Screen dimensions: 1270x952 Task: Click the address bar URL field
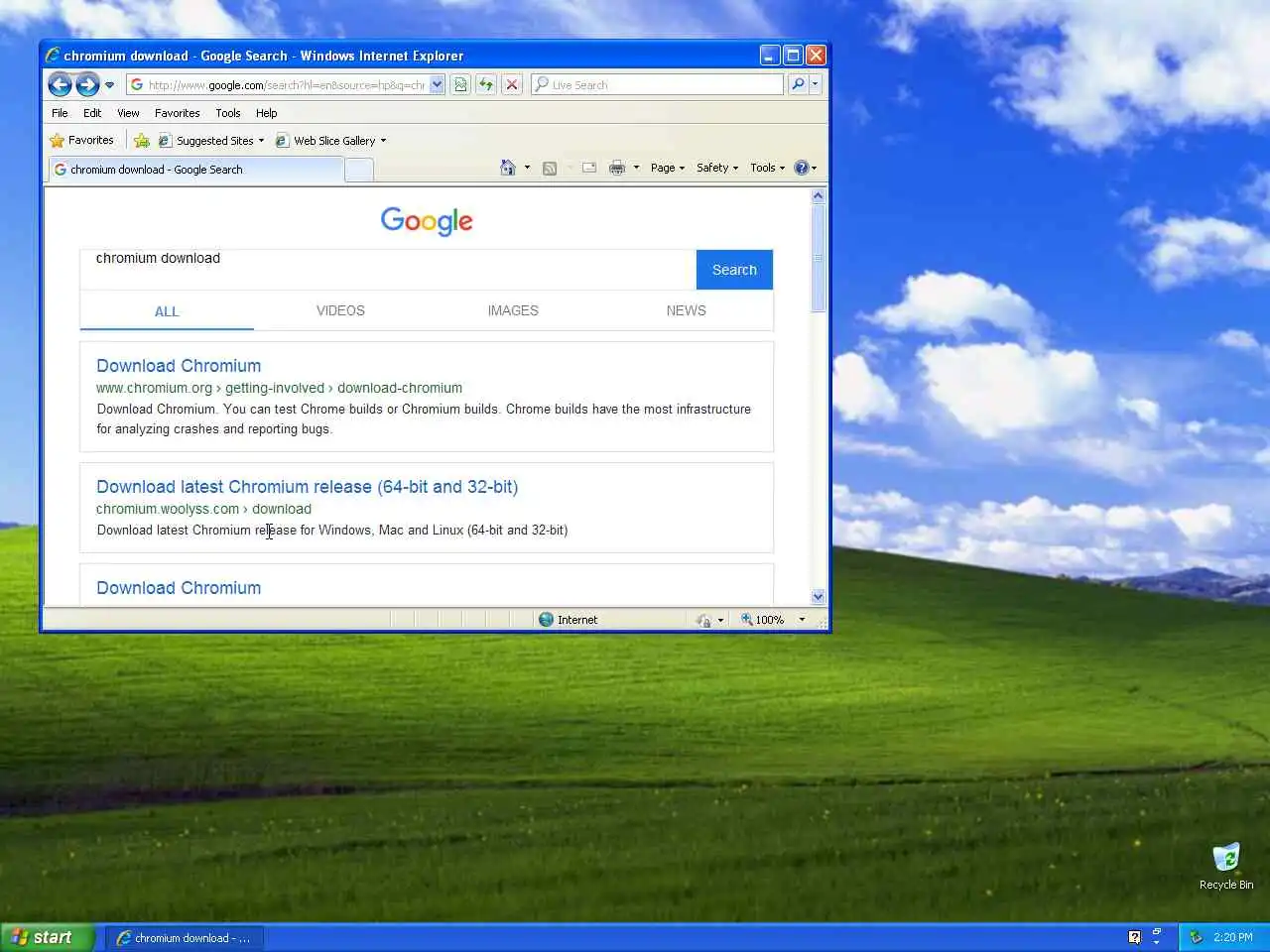pyautogui.click(x=286, y=85)
